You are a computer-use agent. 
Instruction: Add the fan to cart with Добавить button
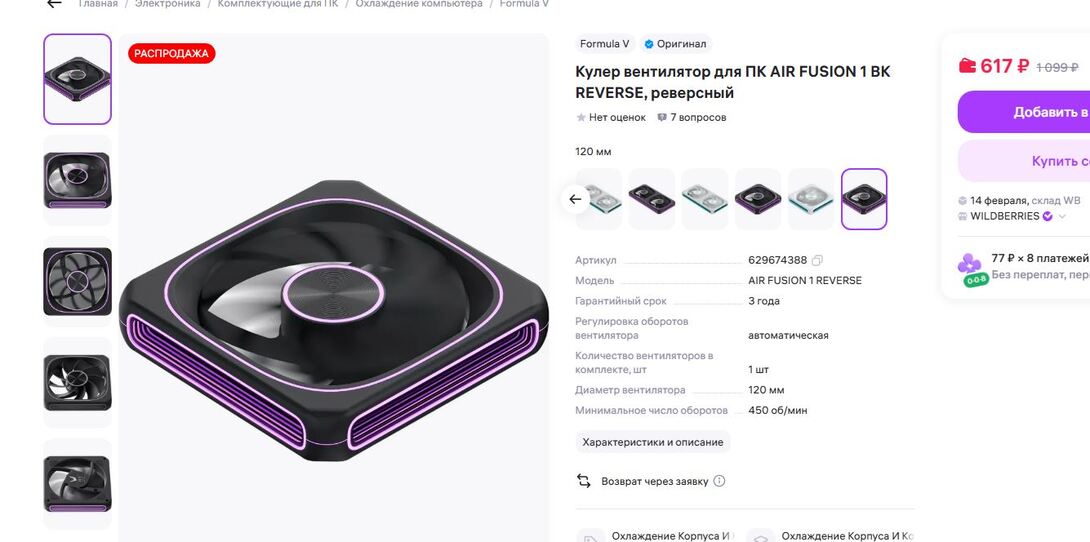coord(1023,112)
